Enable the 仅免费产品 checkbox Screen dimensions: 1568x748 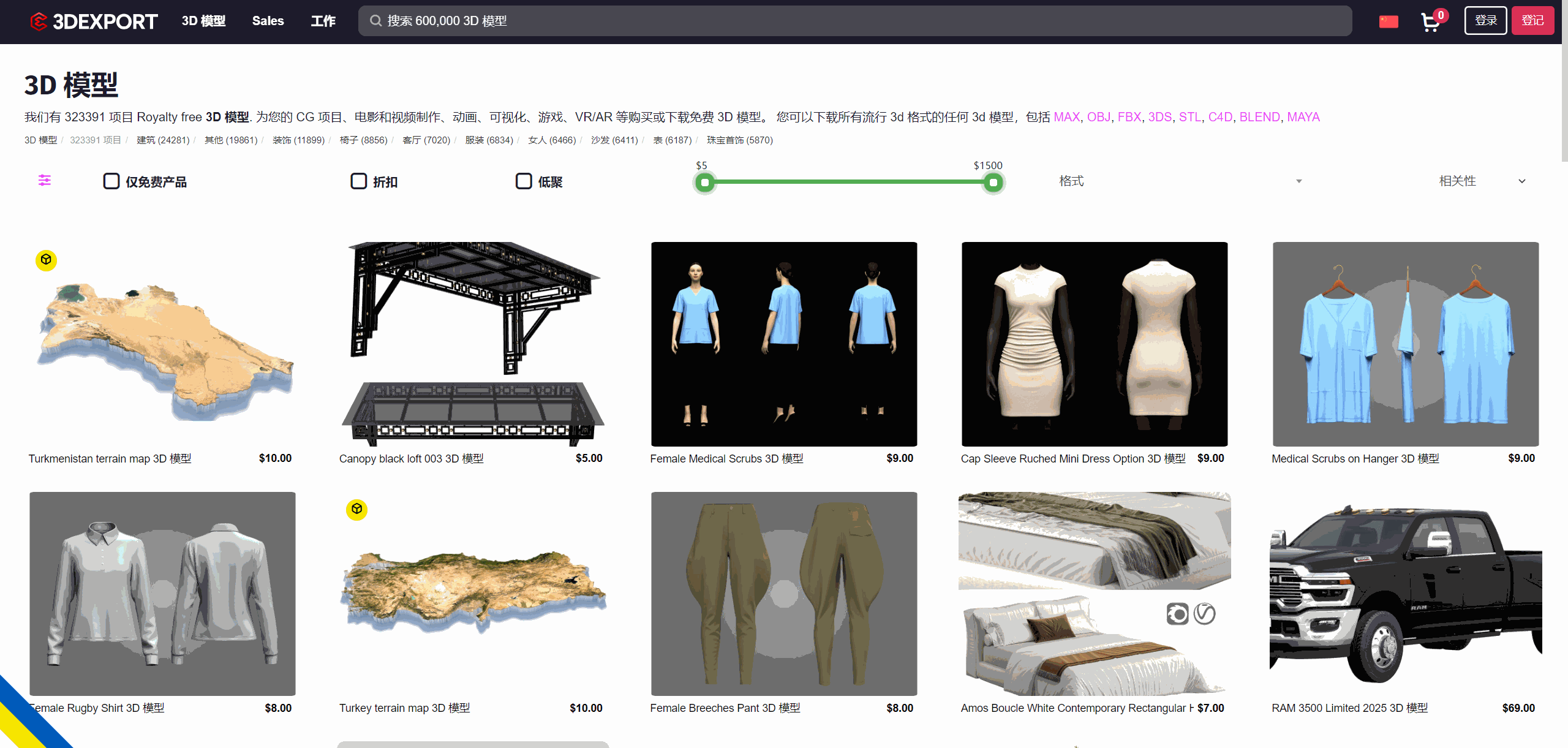coord(111,181)
